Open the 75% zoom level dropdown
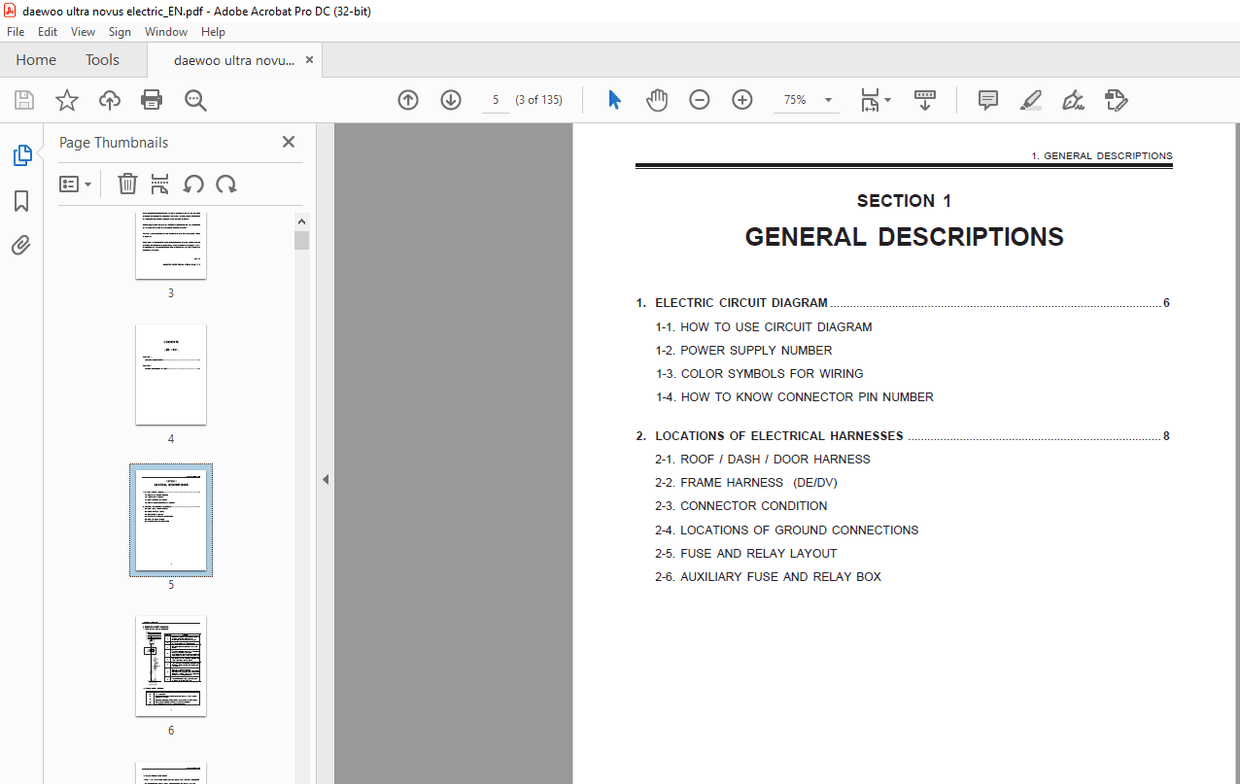 click(827, 99)
